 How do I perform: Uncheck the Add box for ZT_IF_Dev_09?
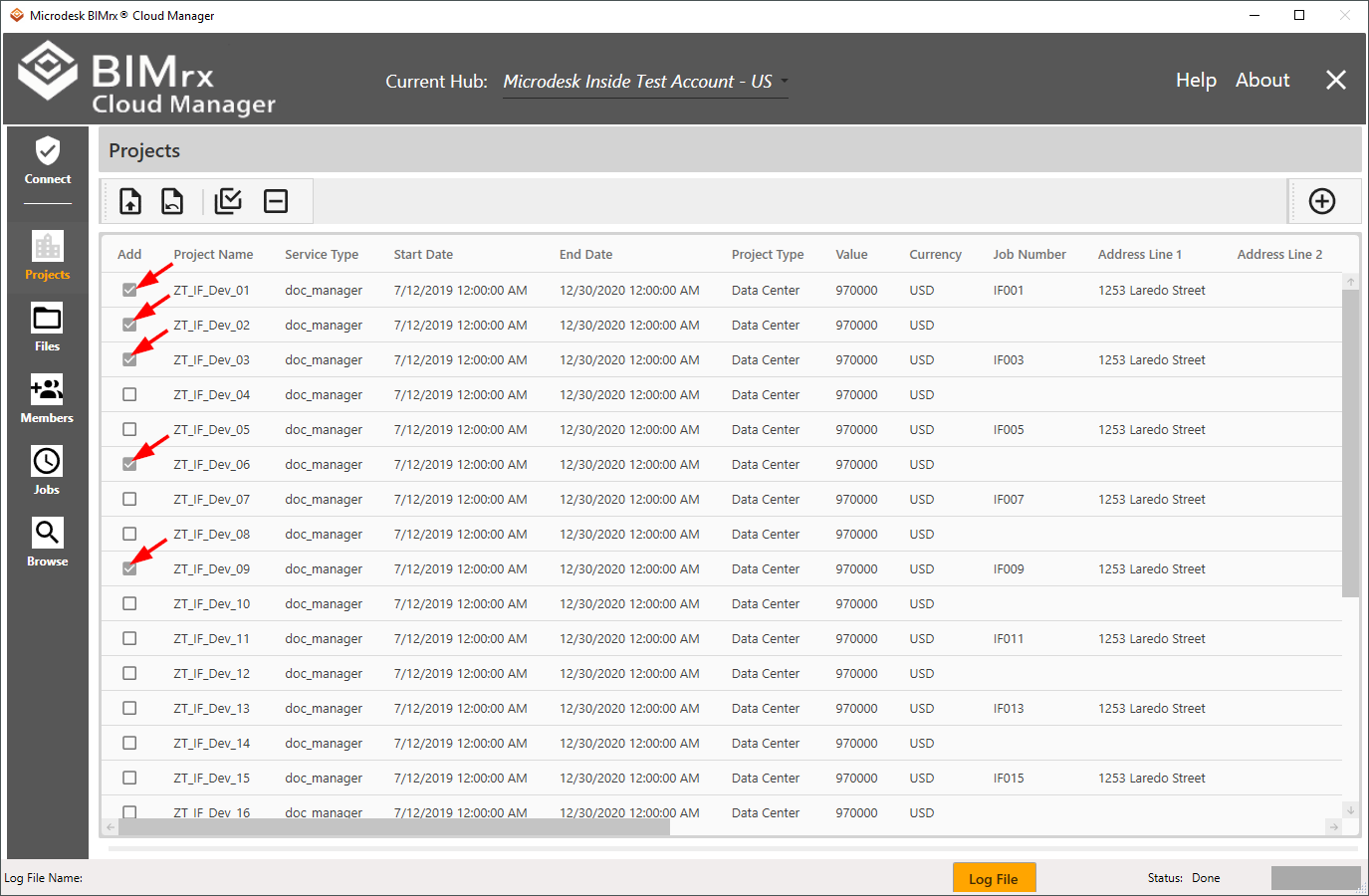click(129, 568)
